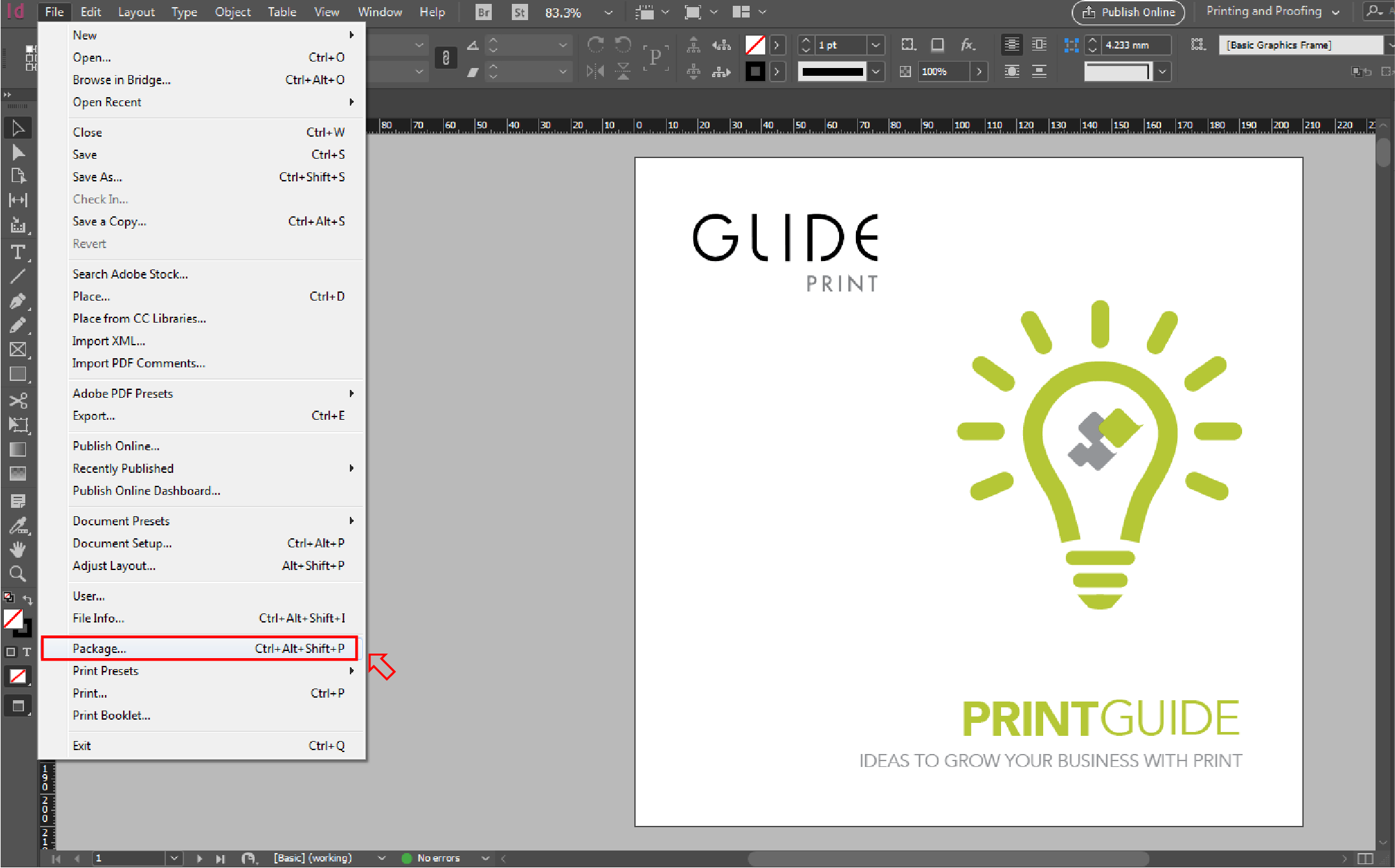Open the search icon in top bar

pyautogui.click(x=1374, y=12)
